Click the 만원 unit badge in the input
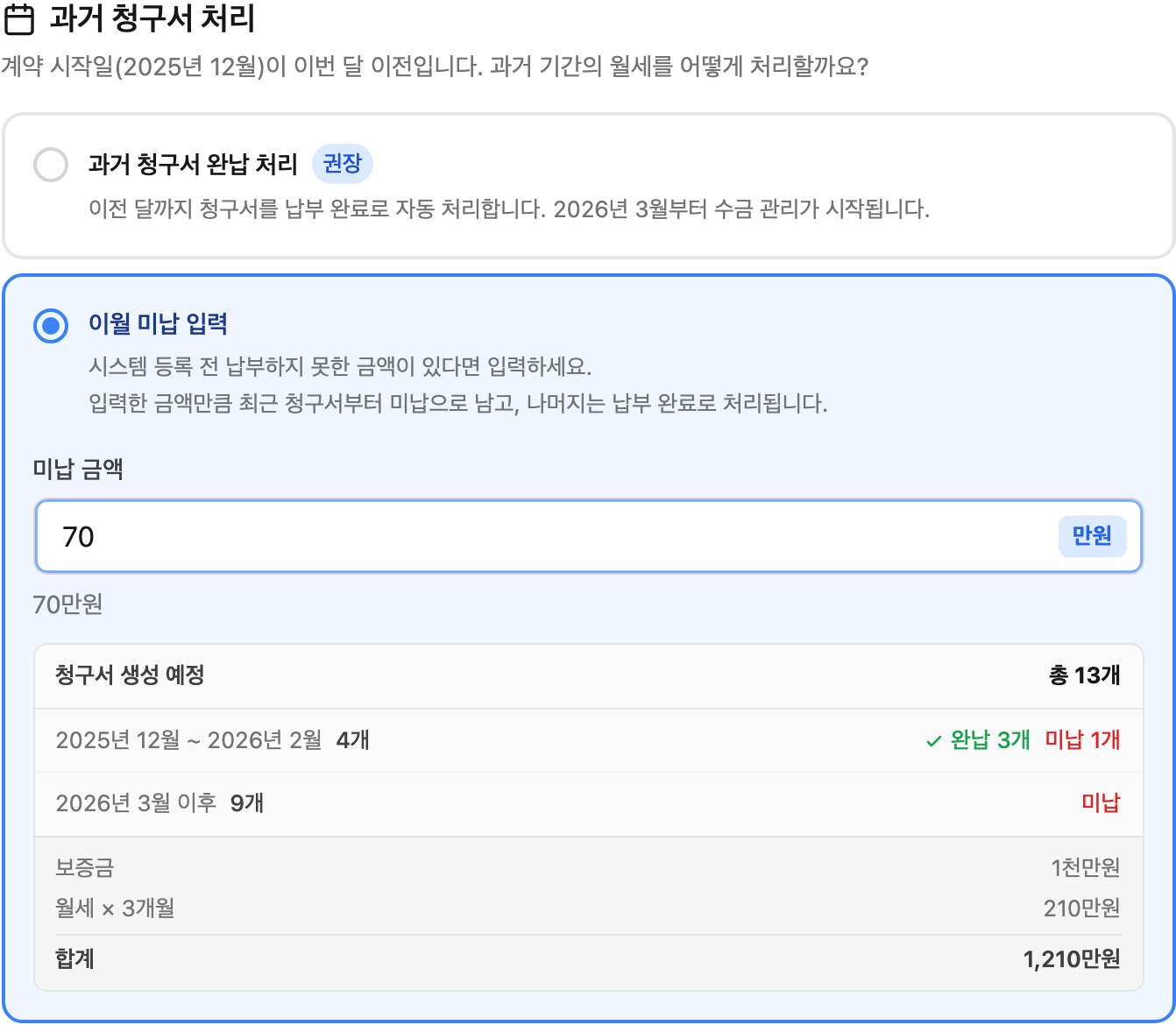The height and width of the screenshot is (1025, 1176). coord(1092,536)
